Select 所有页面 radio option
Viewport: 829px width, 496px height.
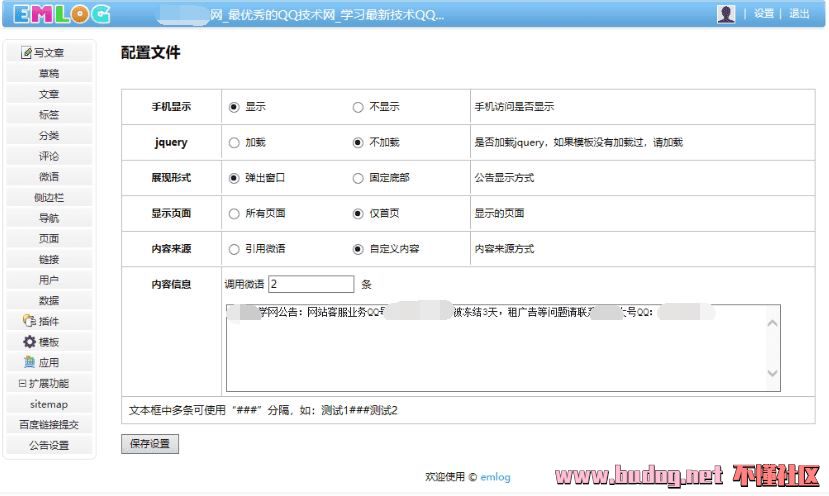(x=234, y=213)
